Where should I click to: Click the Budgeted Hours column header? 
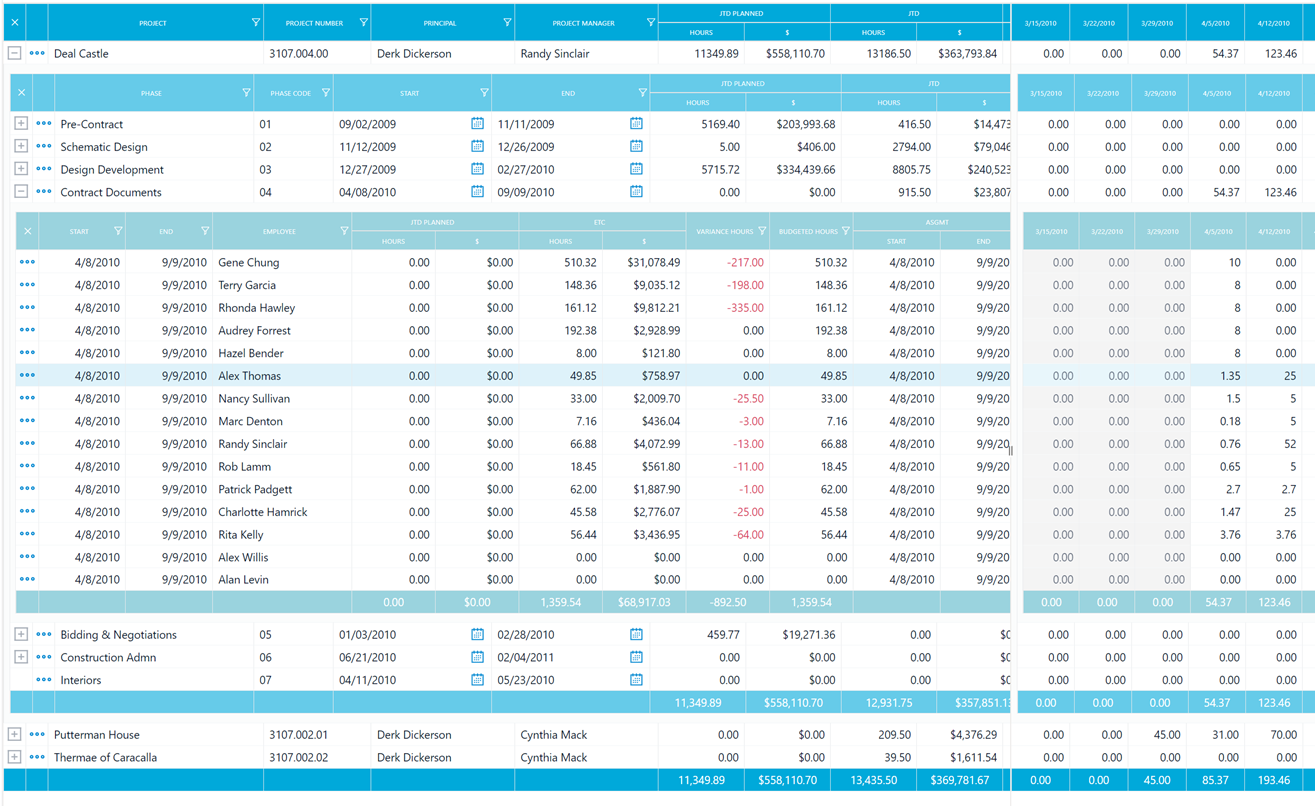807,231
